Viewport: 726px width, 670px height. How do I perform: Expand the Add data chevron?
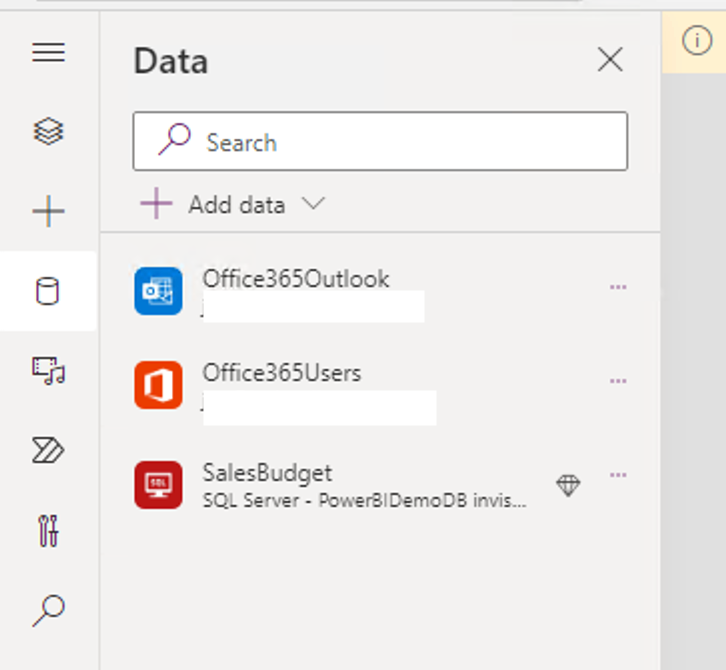click(313, 203)
